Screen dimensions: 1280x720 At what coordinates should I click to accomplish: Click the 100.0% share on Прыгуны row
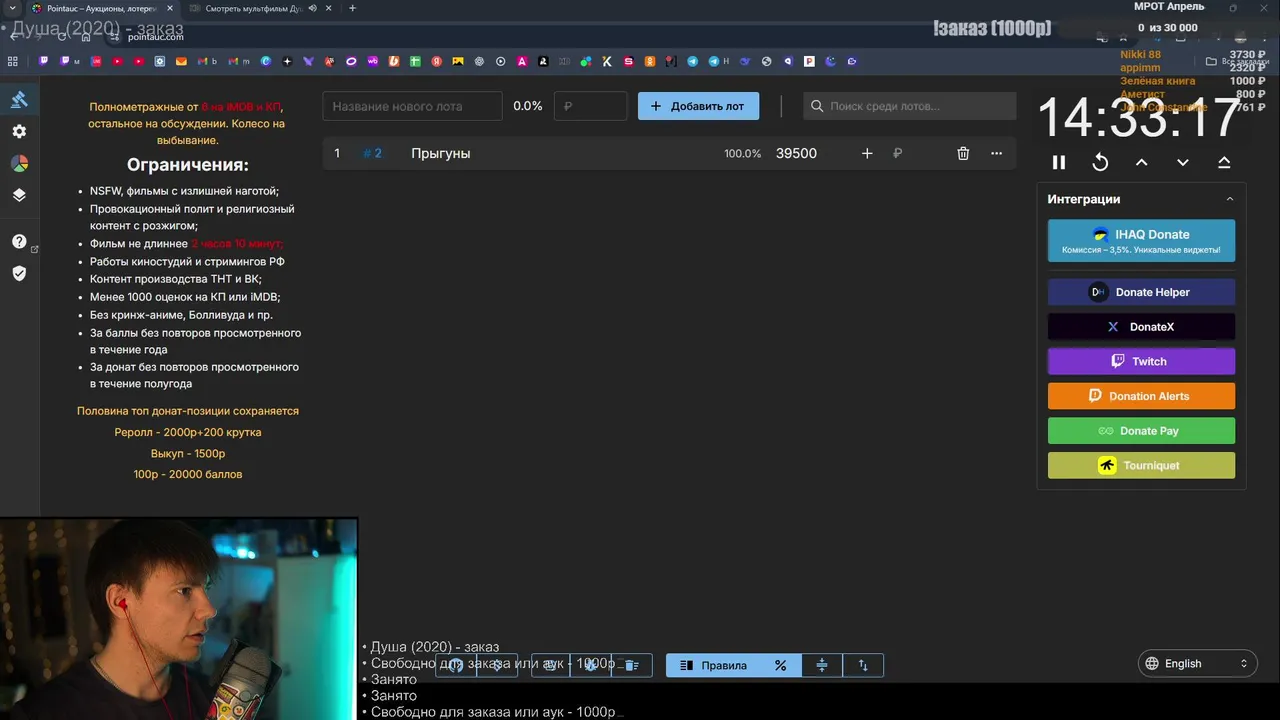(x=742, y=154)
